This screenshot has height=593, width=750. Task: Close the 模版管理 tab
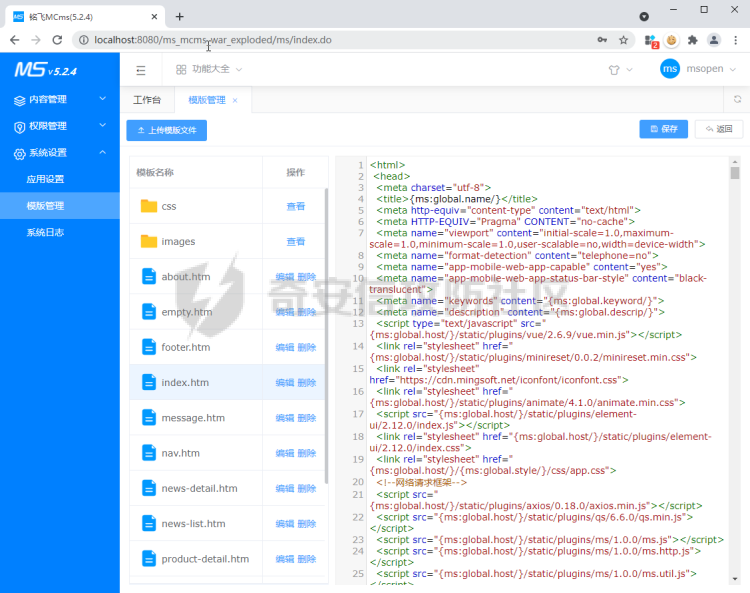tap(235, 100)
